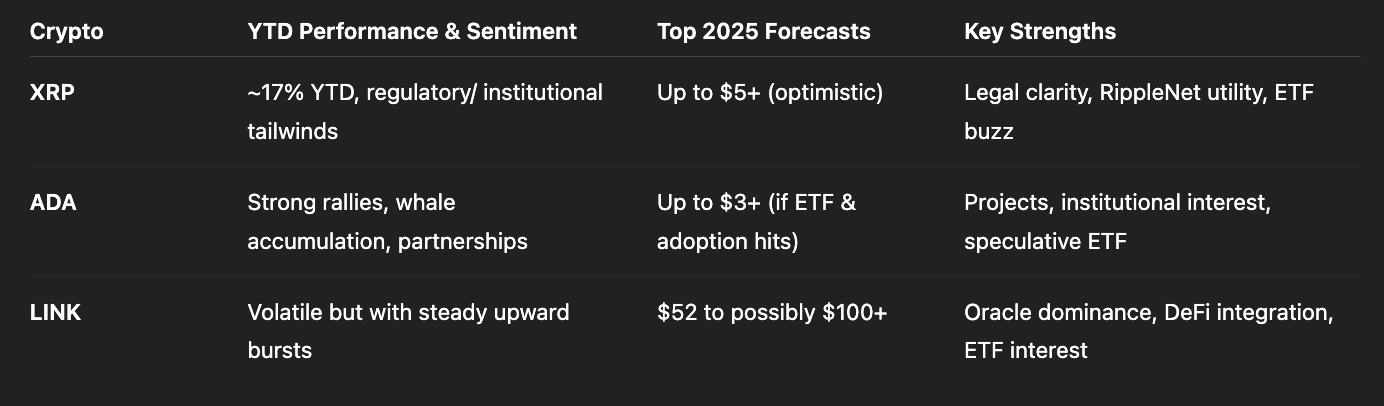The height and width of the screenshot is (406, 1384).
Task: Click the word tailwinds in XRP row
Action: coord(292,131)
